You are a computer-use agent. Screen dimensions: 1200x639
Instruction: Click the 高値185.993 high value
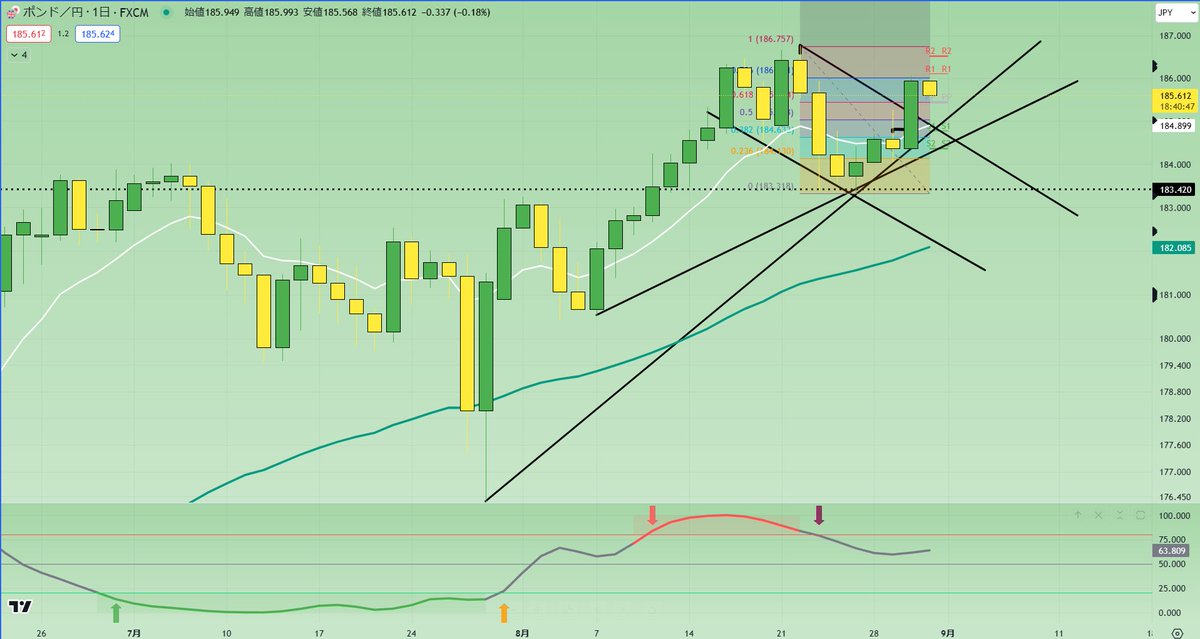[273, 13]
